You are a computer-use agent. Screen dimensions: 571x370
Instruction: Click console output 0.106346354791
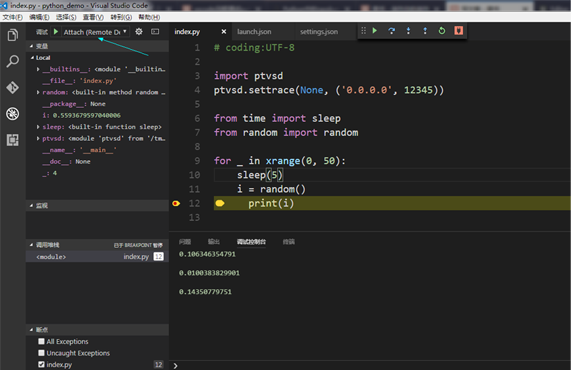207,254
